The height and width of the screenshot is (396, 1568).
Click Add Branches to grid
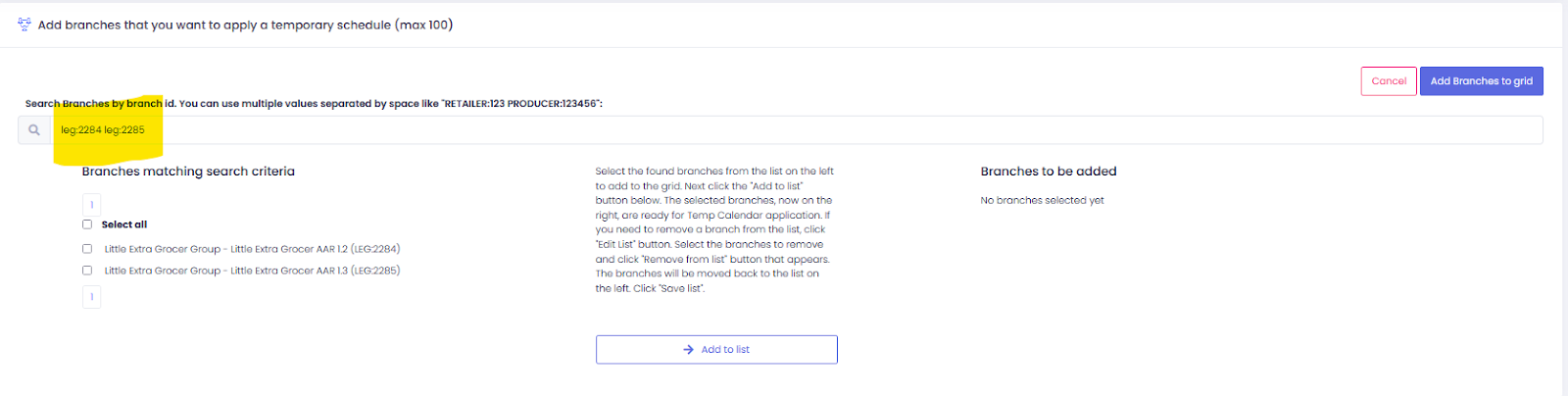pyautogui.click(x=1481, y=81)
